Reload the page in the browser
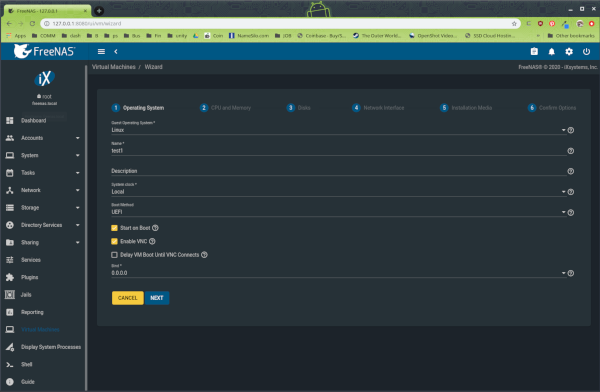600x392 pixels. tap(33, 24)
